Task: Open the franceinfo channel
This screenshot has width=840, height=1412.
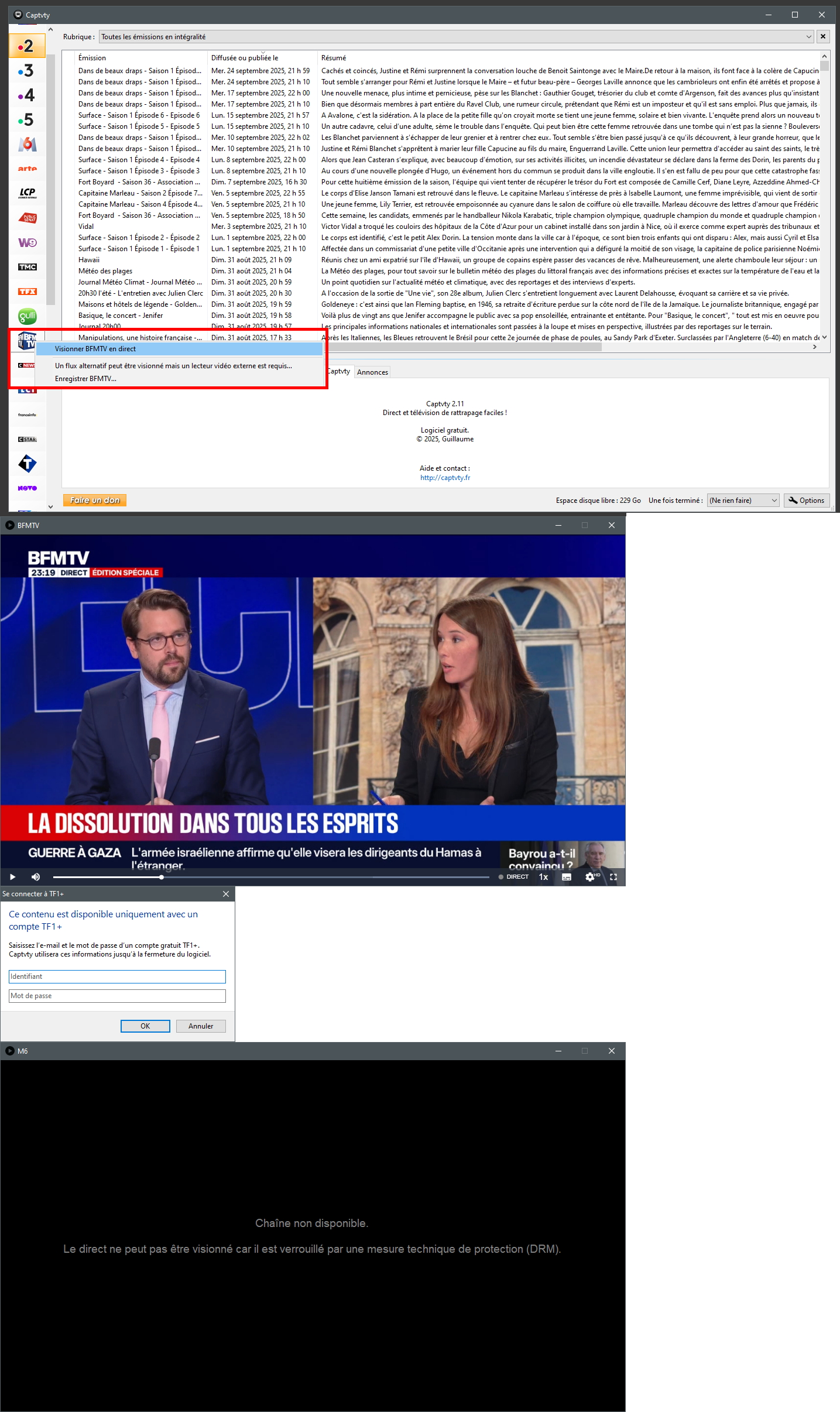Action: [x=27, y=414]
